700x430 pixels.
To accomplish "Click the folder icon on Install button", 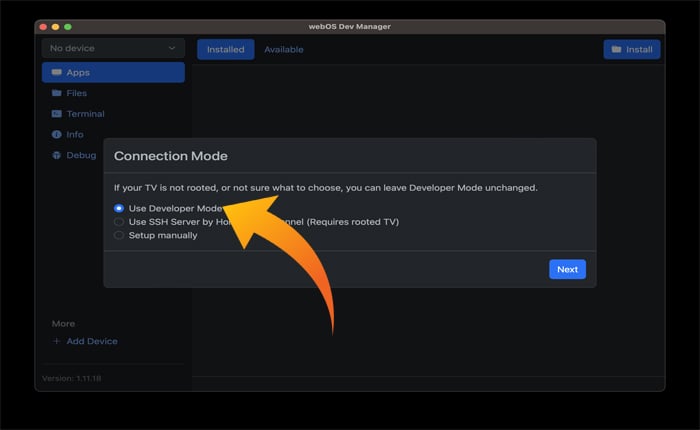I will click(x=616, y=49).
